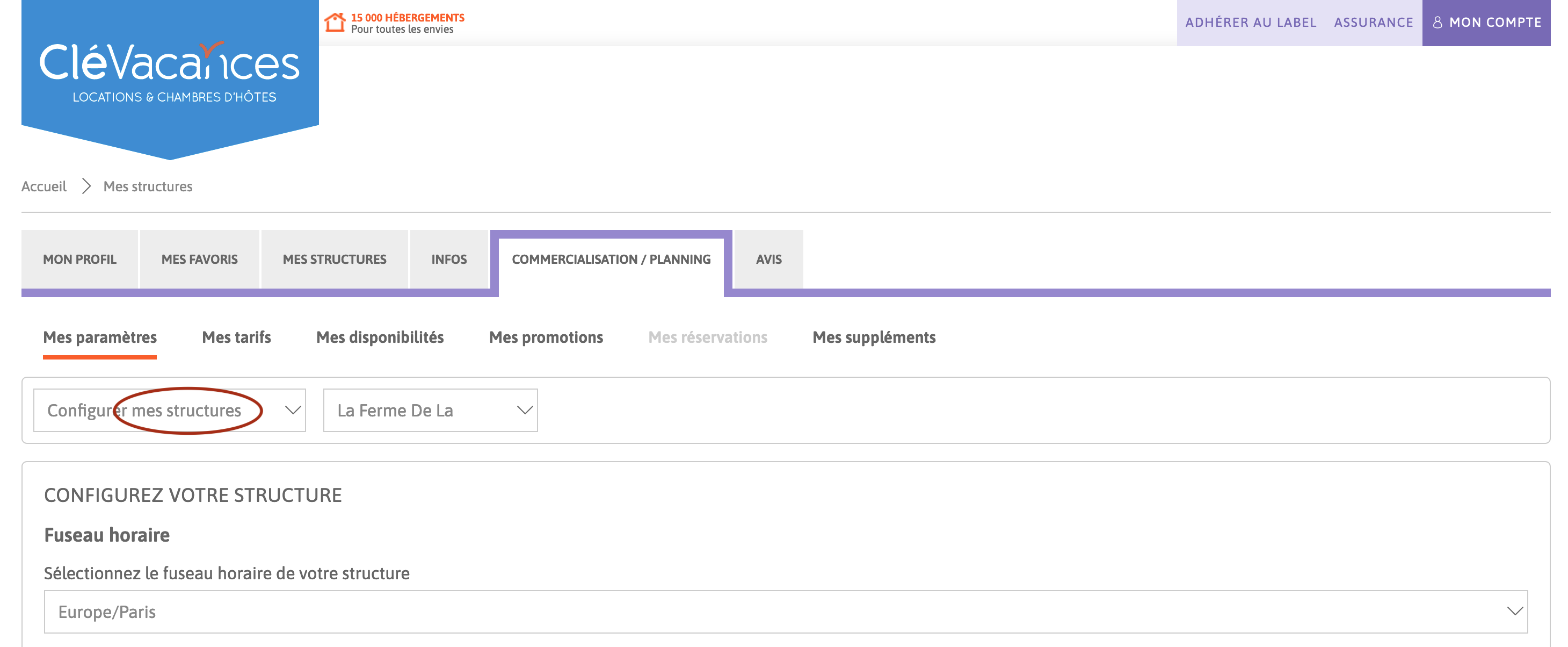
Task: Click the MON PROFIL tab button
Action: [x=78, y=258]
